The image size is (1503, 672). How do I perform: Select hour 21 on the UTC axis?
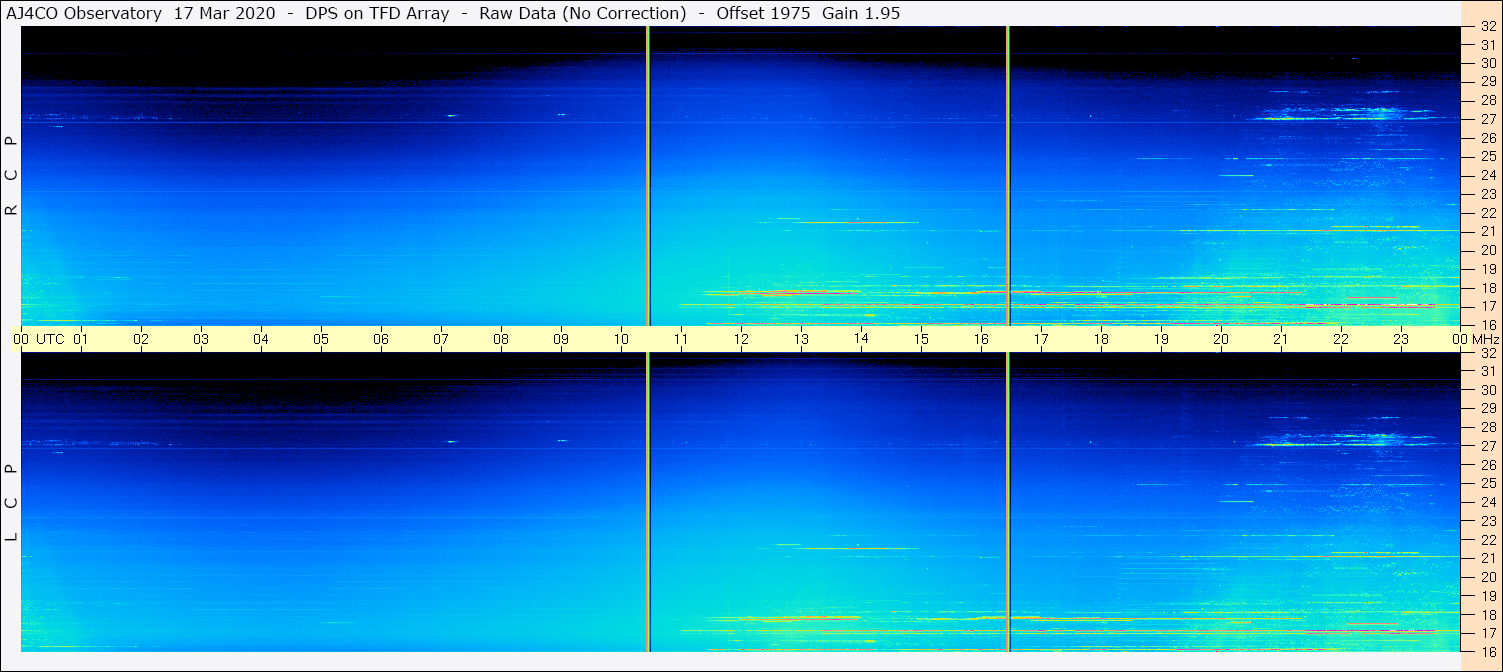1281,339
